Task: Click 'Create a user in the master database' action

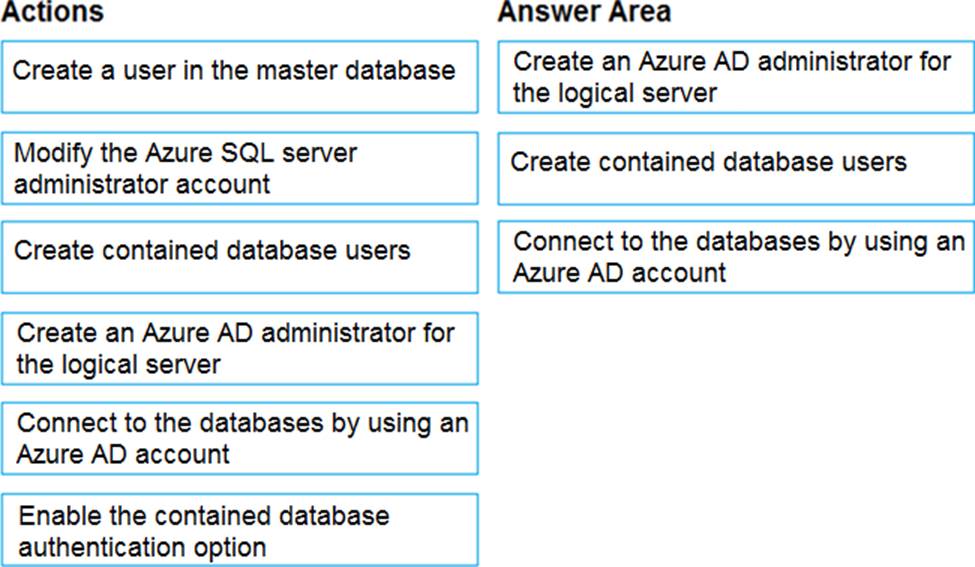Action: click(239, 77)
